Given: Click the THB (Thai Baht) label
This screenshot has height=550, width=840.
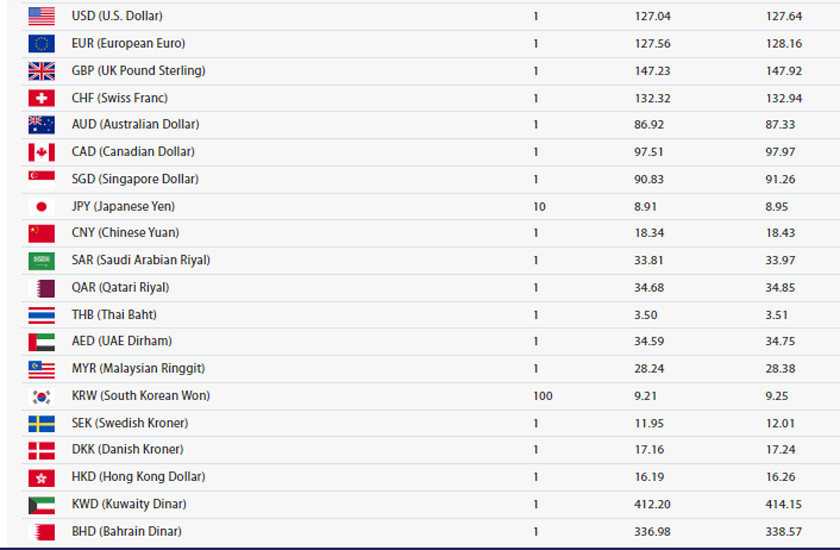Looking at the screenshot, I should [114, 314].
